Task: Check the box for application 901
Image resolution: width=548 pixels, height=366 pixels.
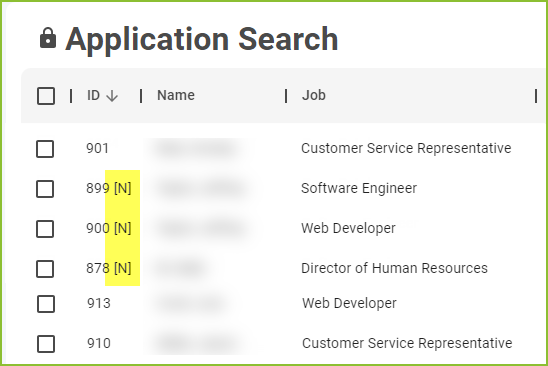Action: click(x=45, y=149)
